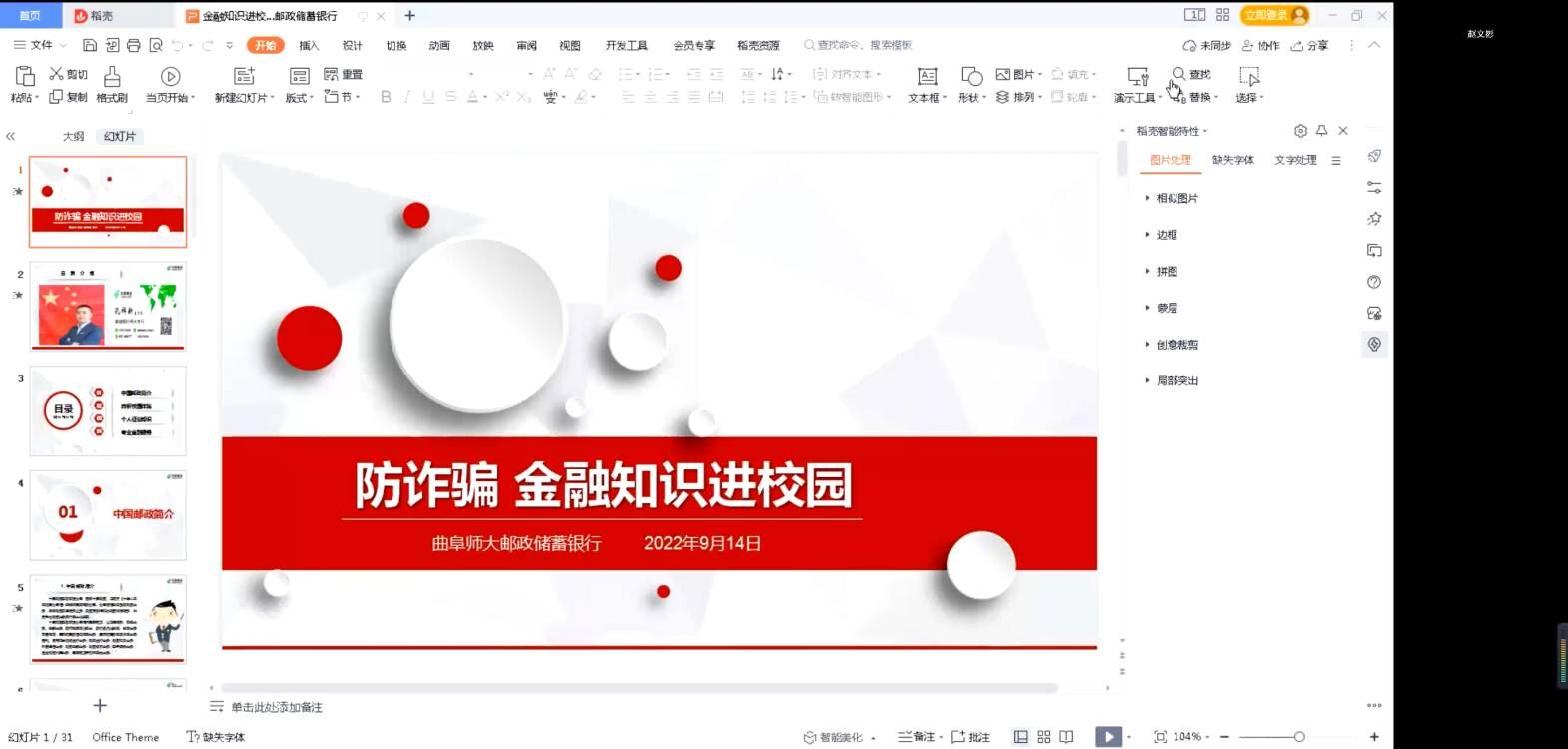Click the 分享 share button
1568x749 pixels.
click(x=1310, y=45)
